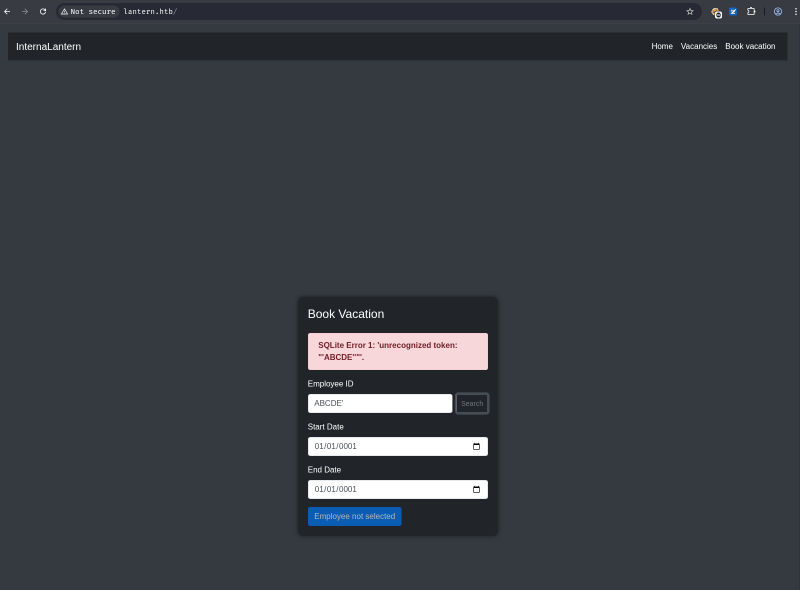Open the End Date calendar picker
Image resolution: width=800 pixels, height=590 pixels.
476,489
